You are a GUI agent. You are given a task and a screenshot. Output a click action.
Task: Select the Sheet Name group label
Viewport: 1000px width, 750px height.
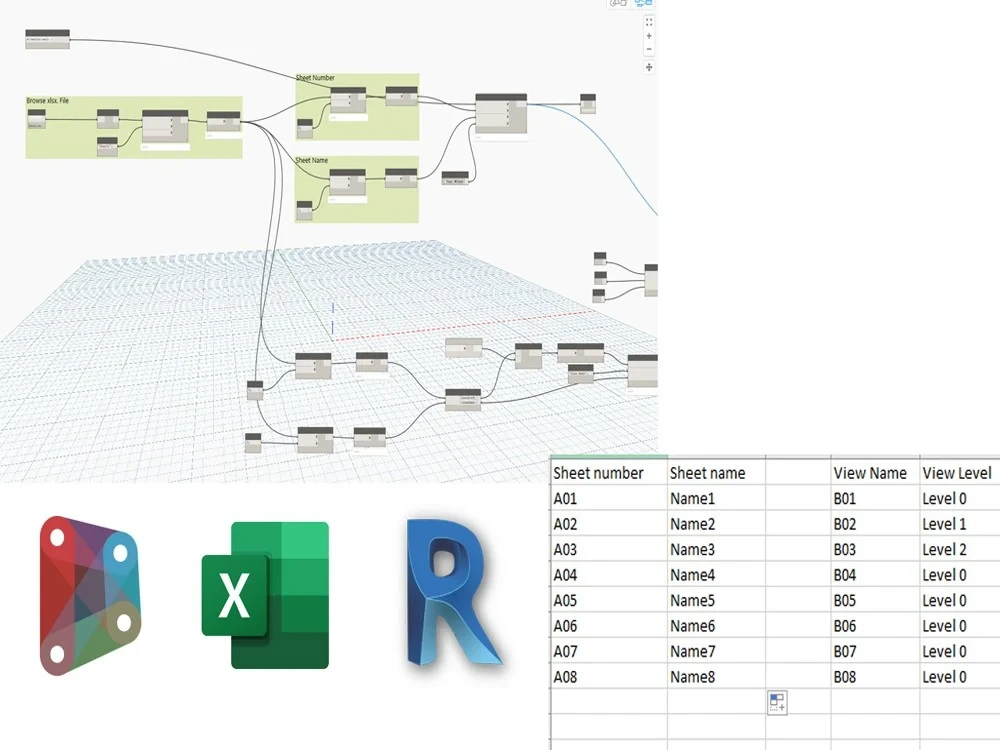pos(313,160)
